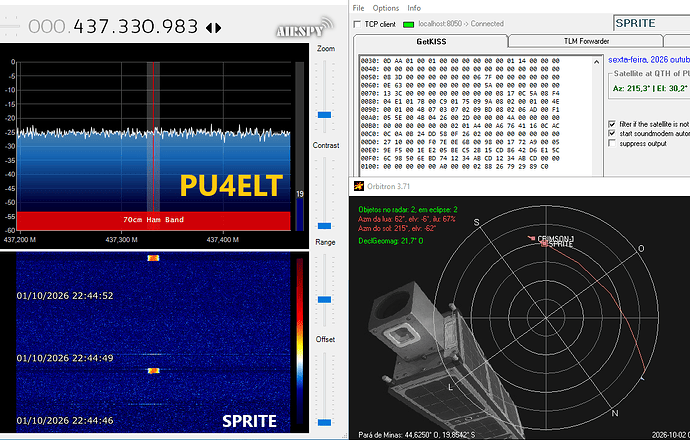Click the Azm da lua info line
The width and height of the screenshot is (690, 440).
(x=407, y=219)
